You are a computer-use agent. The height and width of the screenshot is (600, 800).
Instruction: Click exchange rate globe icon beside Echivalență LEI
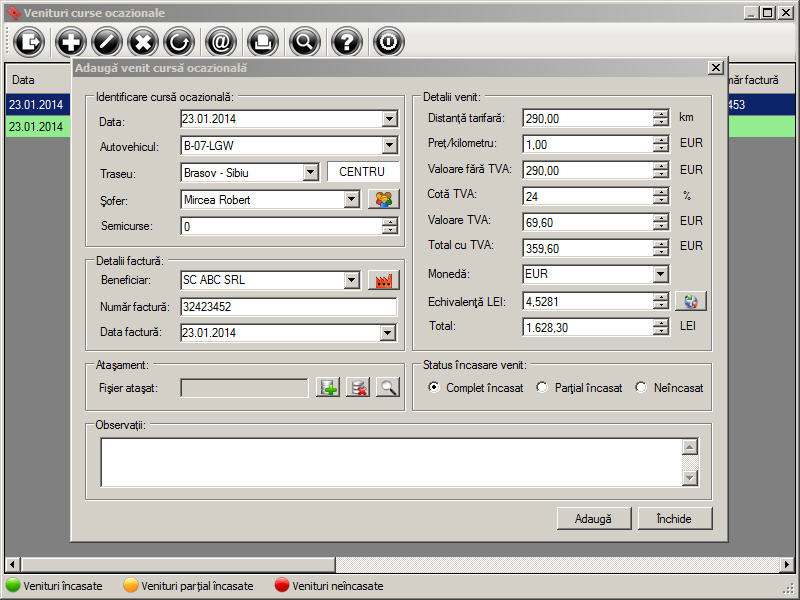690,301
